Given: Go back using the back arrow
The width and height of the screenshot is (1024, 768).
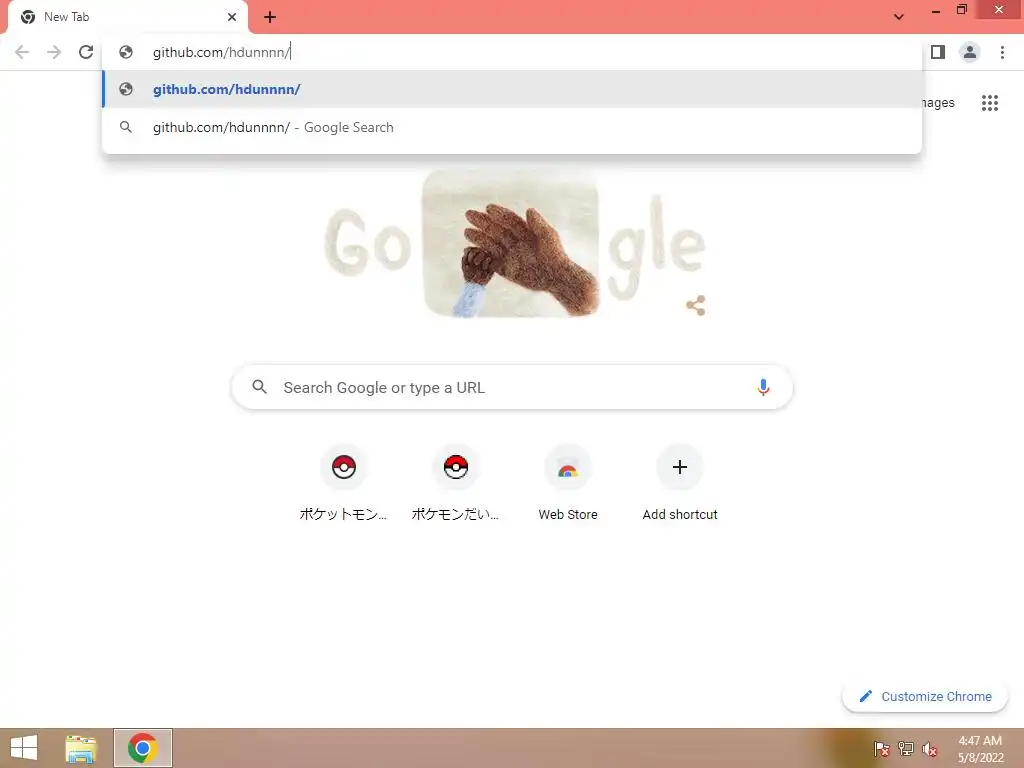Looking at the screenshot, I should 22,52.
